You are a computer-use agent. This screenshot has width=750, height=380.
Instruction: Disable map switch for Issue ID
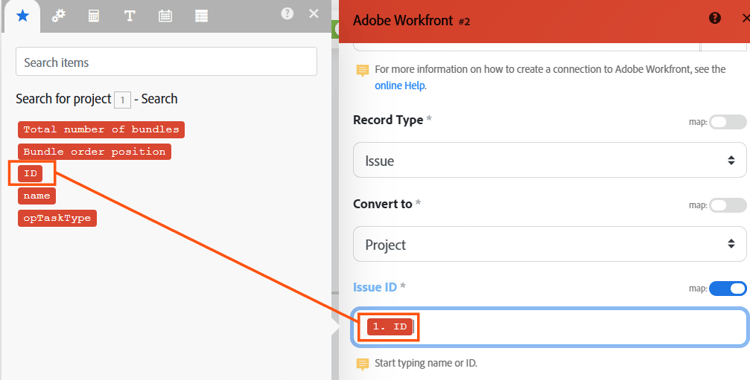pyautogui.click(x=728, y=289)
